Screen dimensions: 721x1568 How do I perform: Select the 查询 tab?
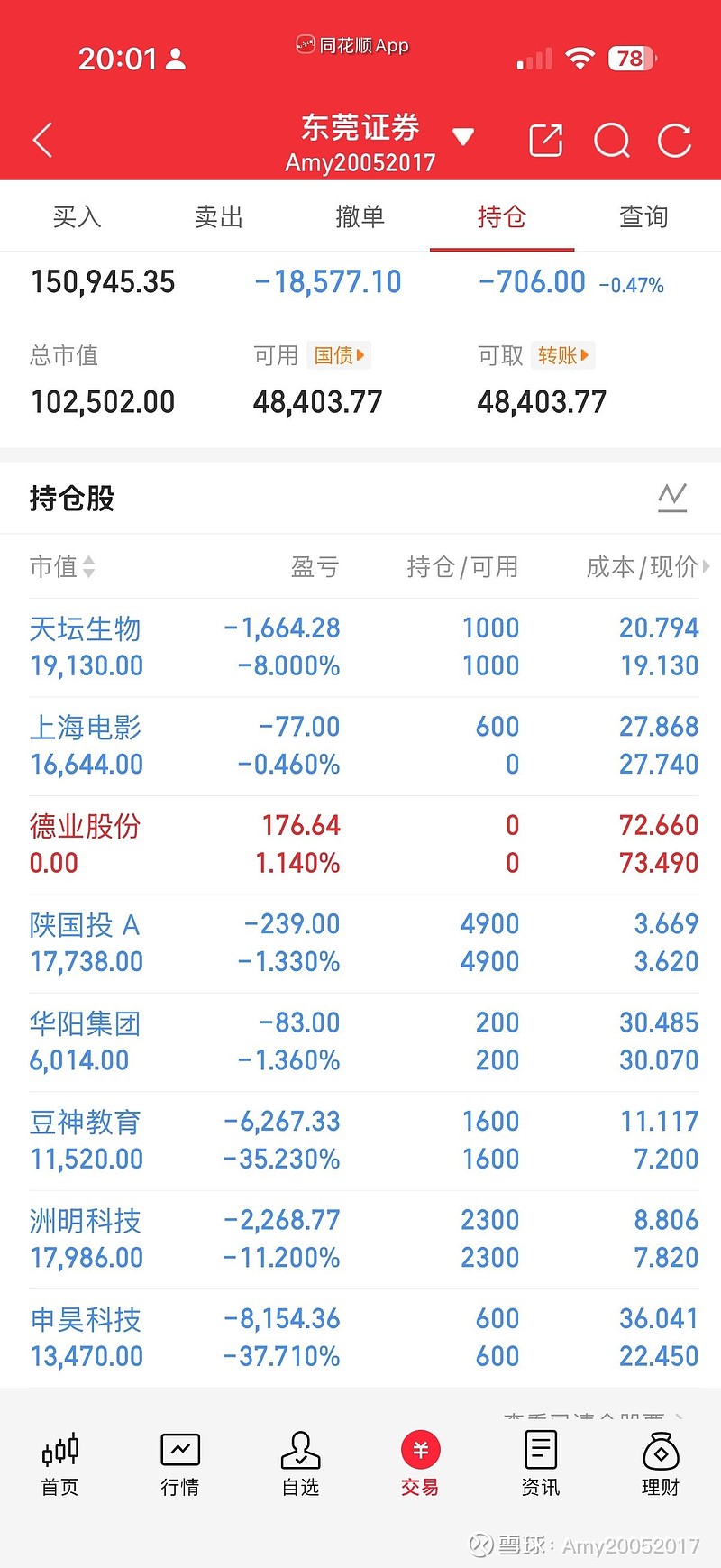[x=643, y=216]
